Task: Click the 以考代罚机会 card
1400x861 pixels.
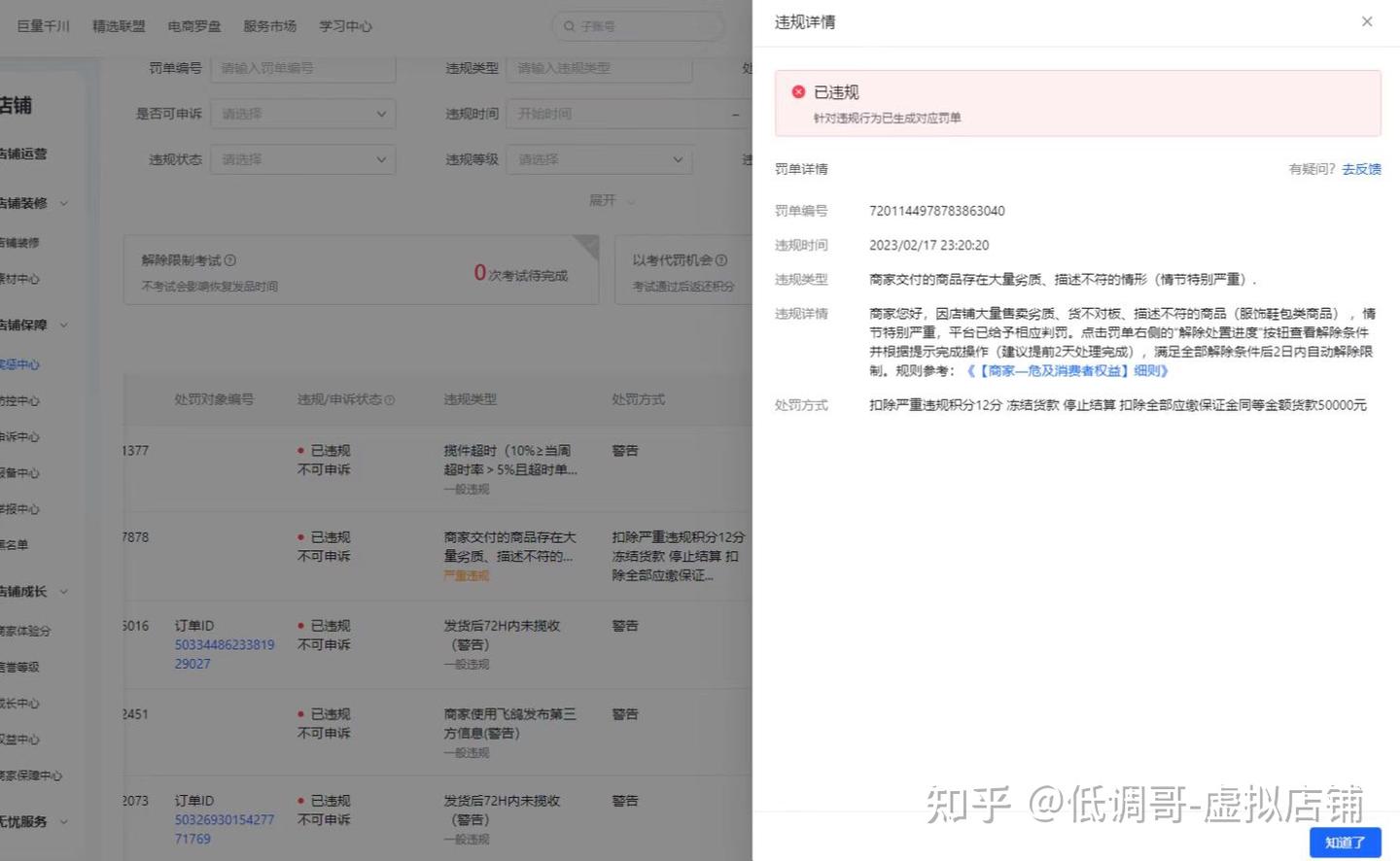Action: coord(683,269)
